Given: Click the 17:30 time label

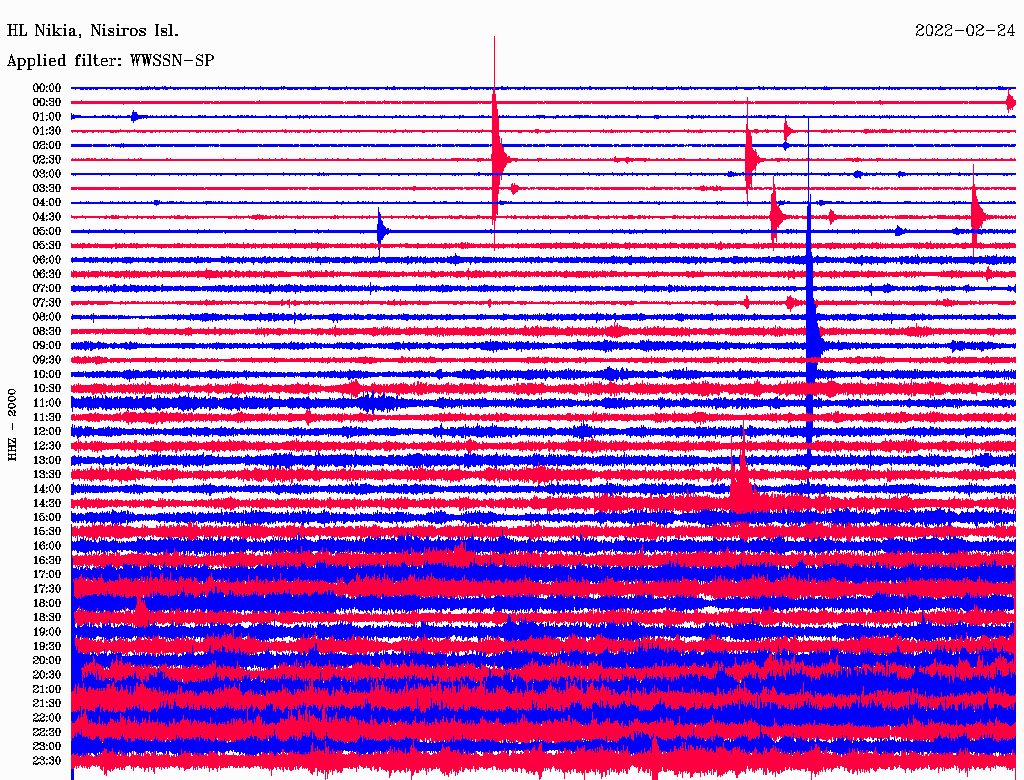Looking at the screenshot, I should 47,589.
